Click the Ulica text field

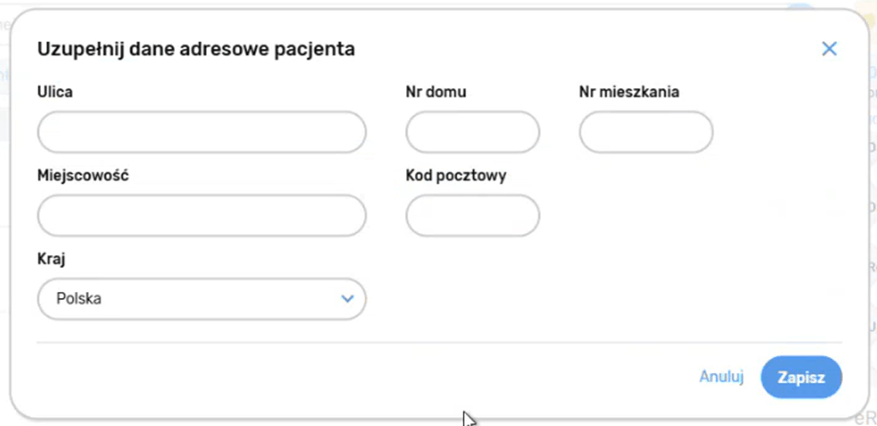pos(201,132)
